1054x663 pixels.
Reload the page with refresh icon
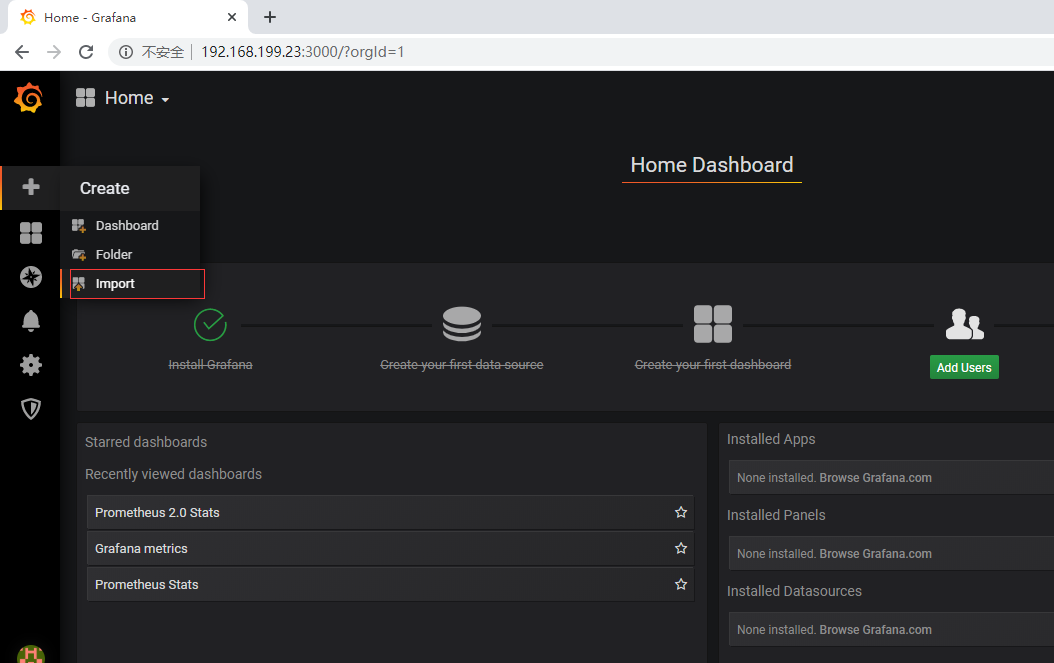click(x=86, y=52)
